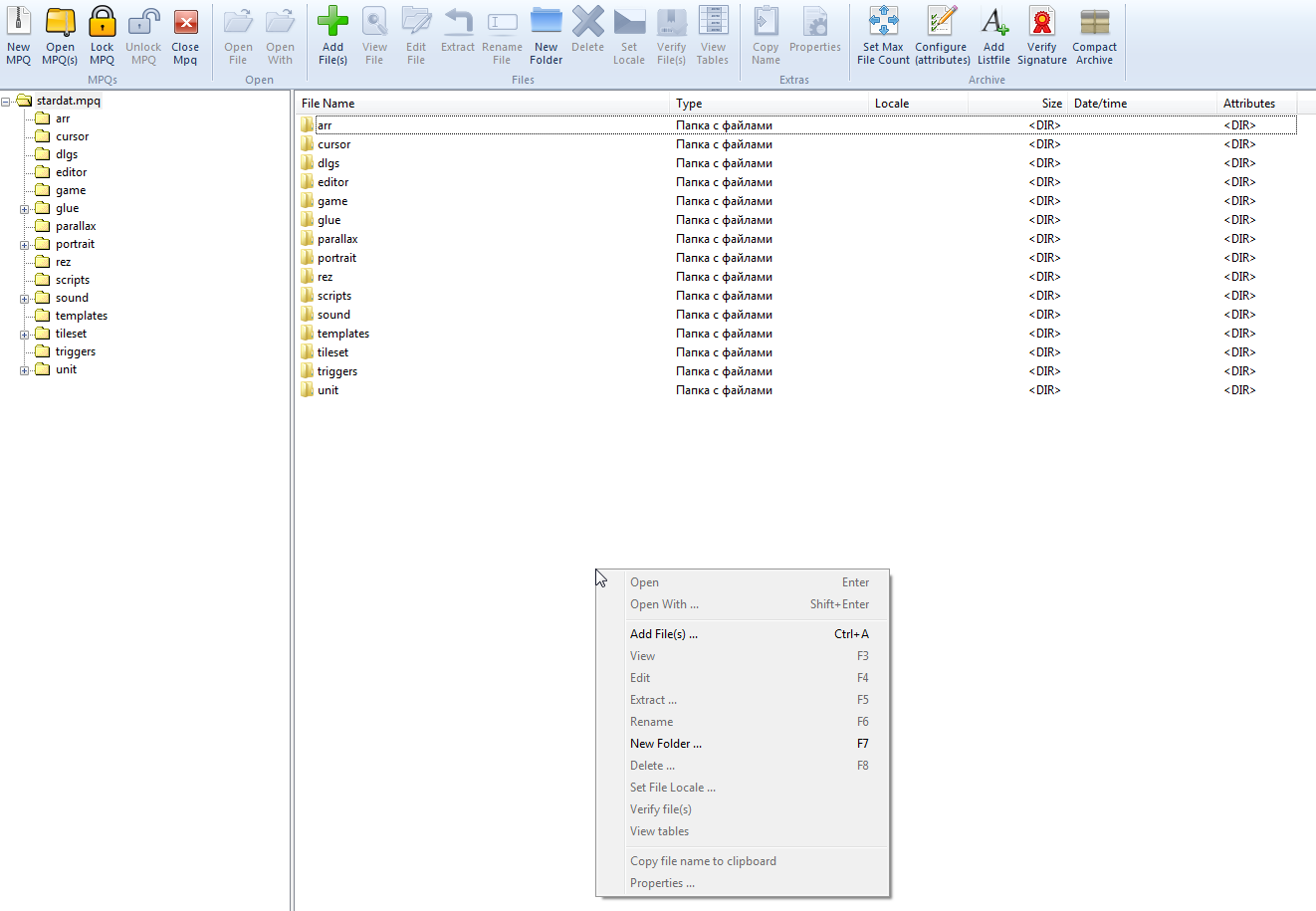Image resolution: width=1316 pixels, height=911 pixels.
Task: Sort the list by Attributes column
Action: [1256, 104]
